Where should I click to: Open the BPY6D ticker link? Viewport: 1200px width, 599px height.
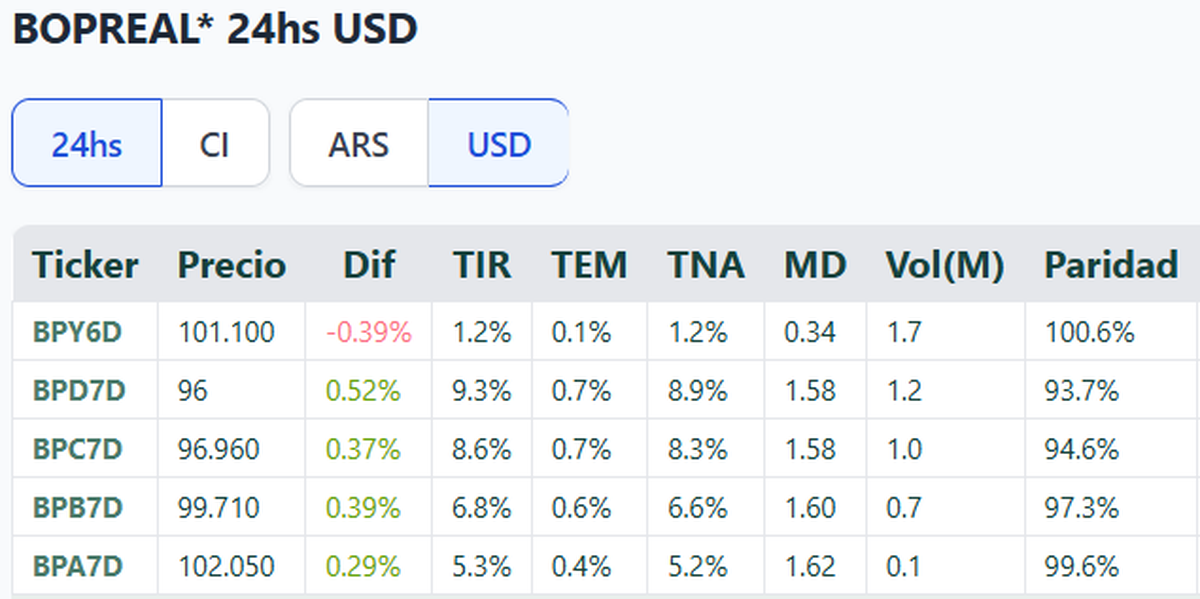point(77,332)
